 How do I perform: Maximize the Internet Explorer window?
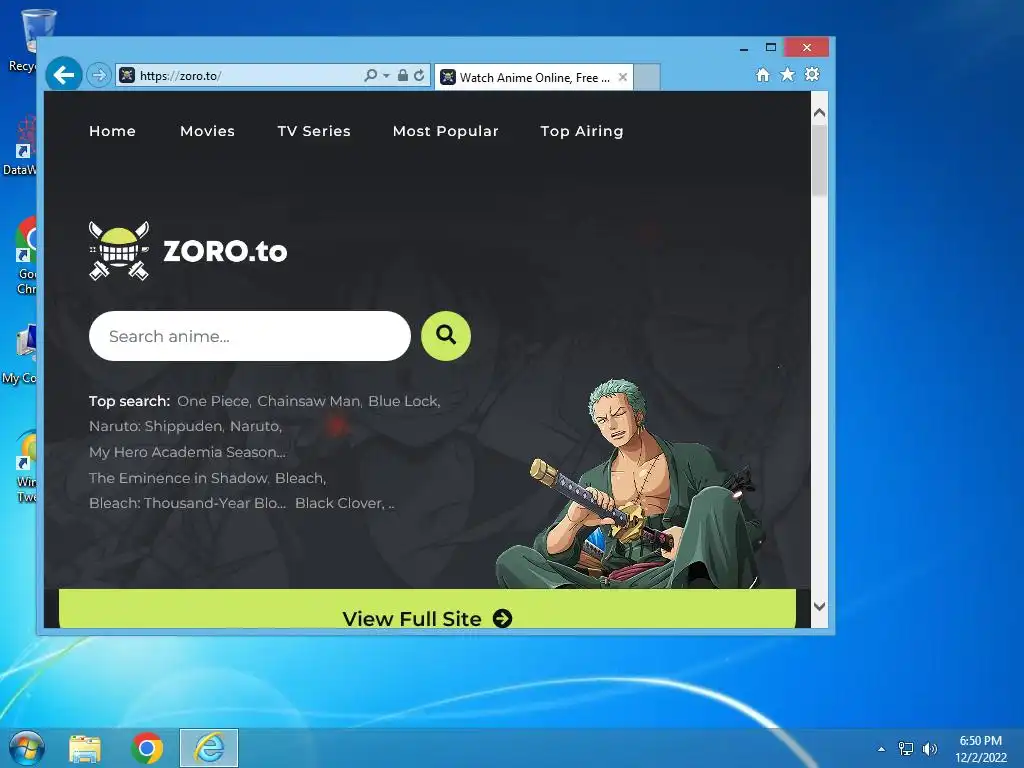pos(771,47)
